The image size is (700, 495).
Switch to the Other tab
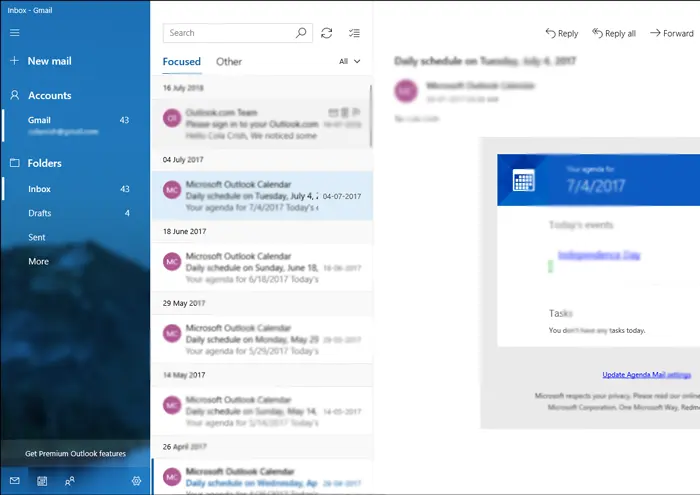pyautogui.click(x=229, y=62)
